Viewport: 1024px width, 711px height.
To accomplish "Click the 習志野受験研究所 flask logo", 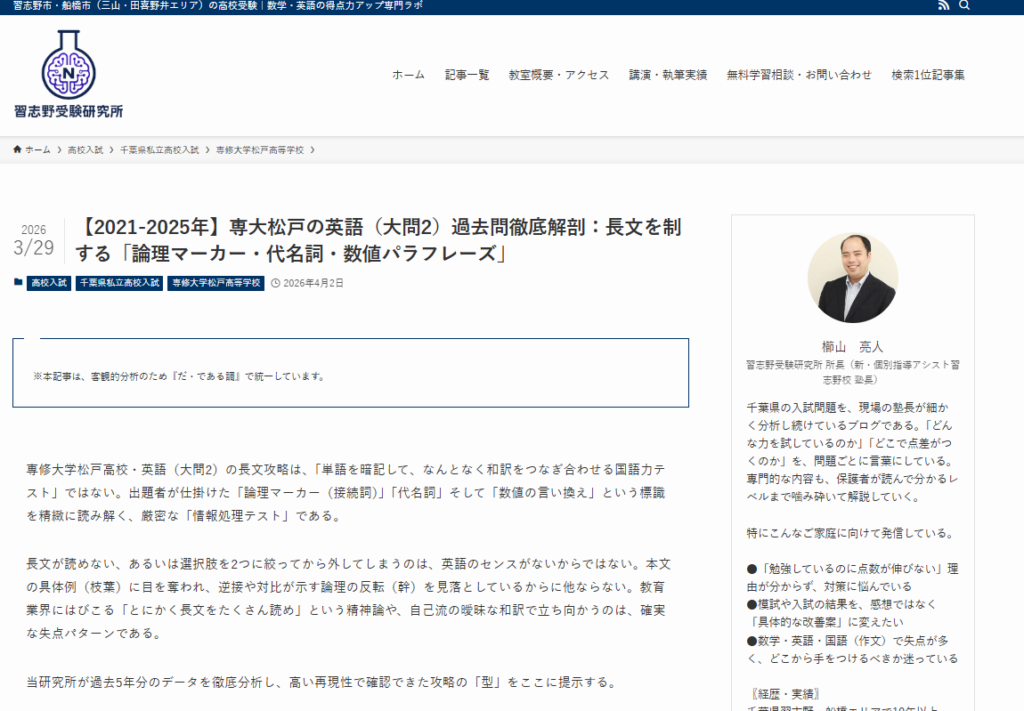I will point(69,74).
